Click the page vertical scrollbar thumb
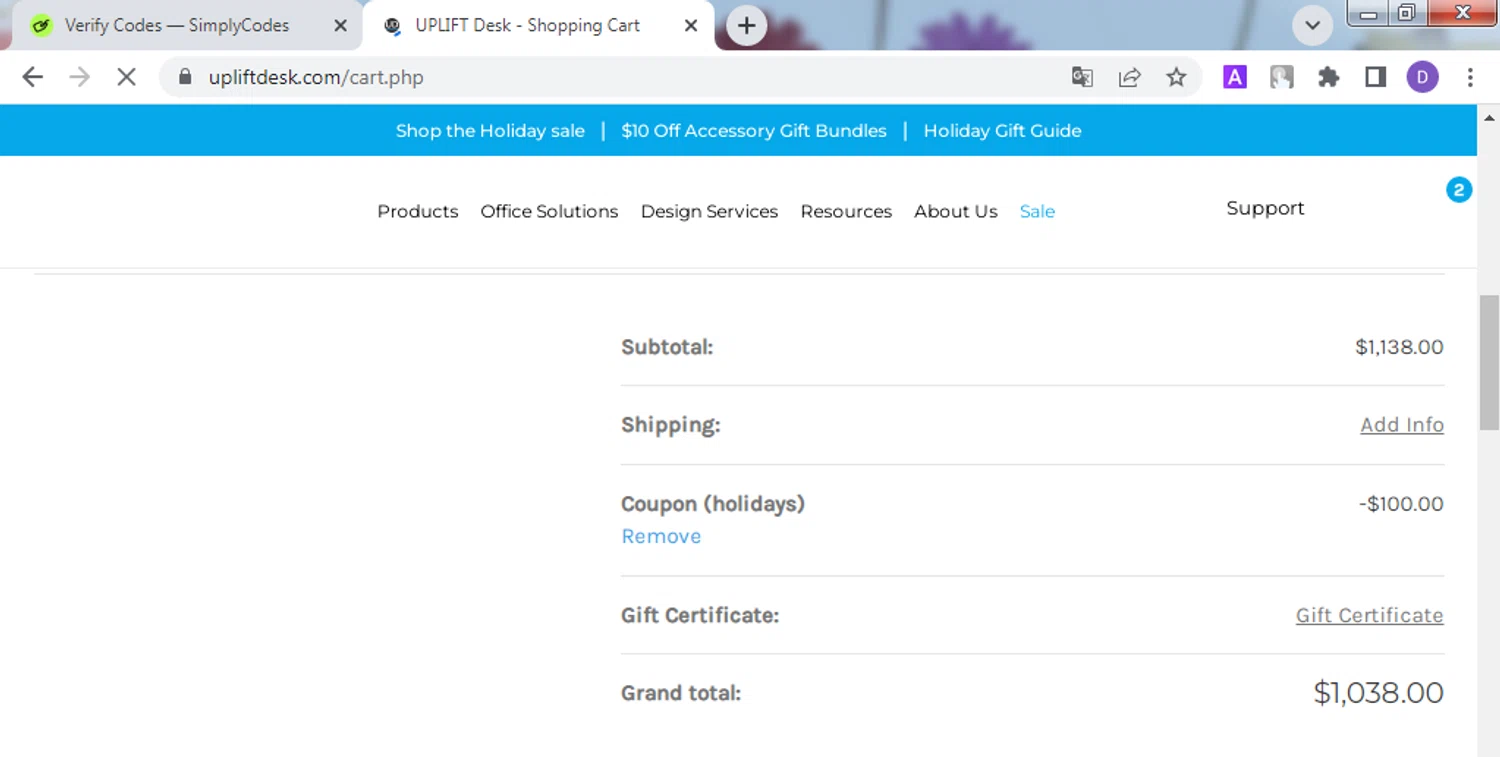The image size is (1500, 757). 1489,363
